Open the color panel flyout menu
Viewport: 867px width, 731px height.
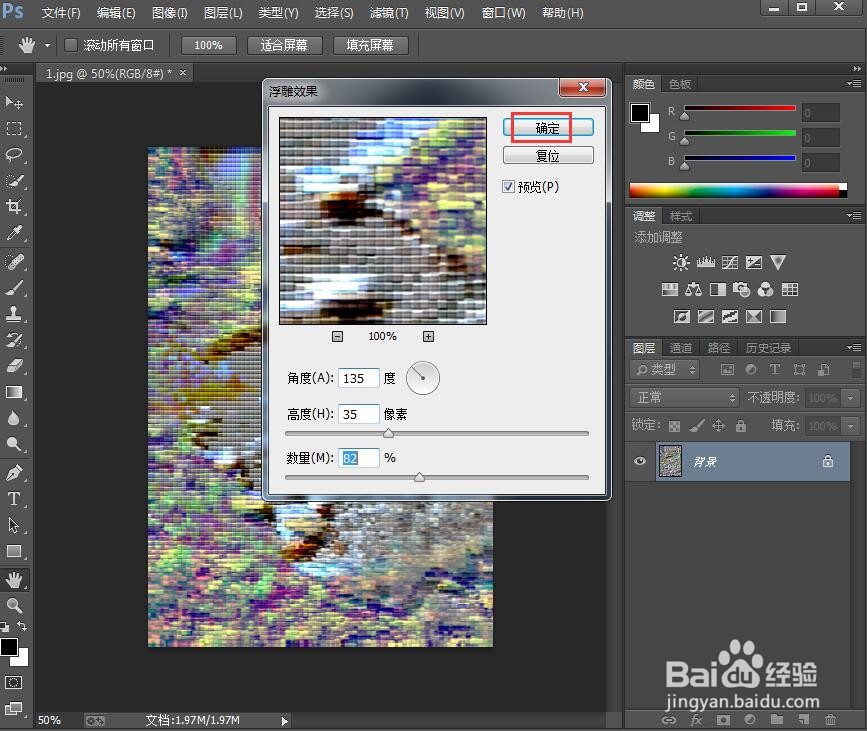point(854,84)
